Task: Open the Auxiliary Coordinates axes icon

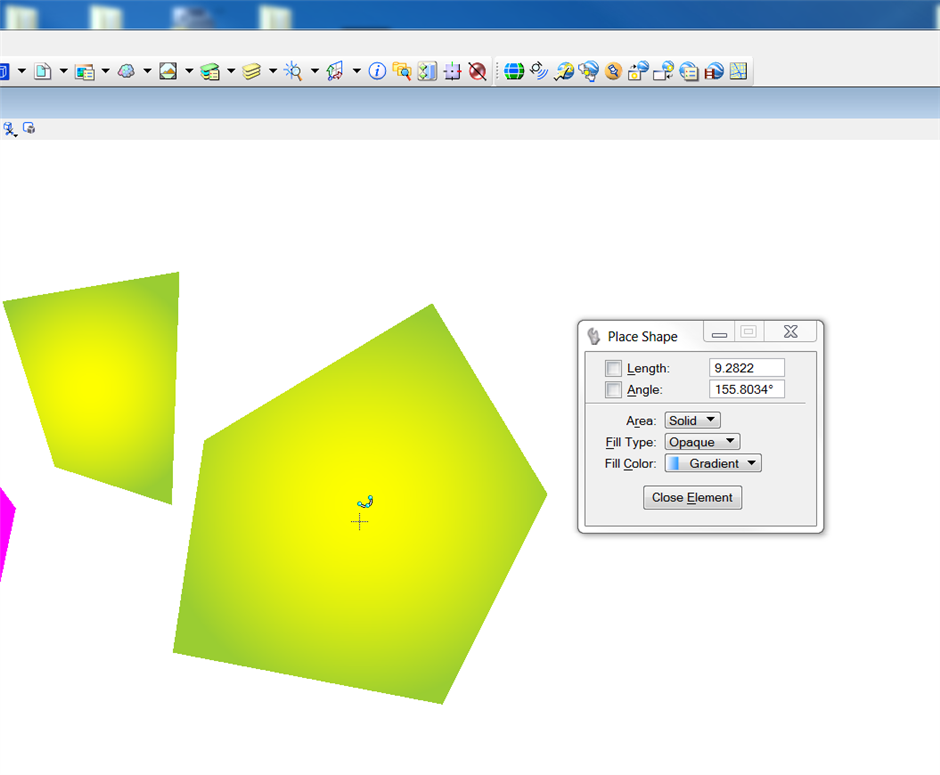Action: coord(335,71)
